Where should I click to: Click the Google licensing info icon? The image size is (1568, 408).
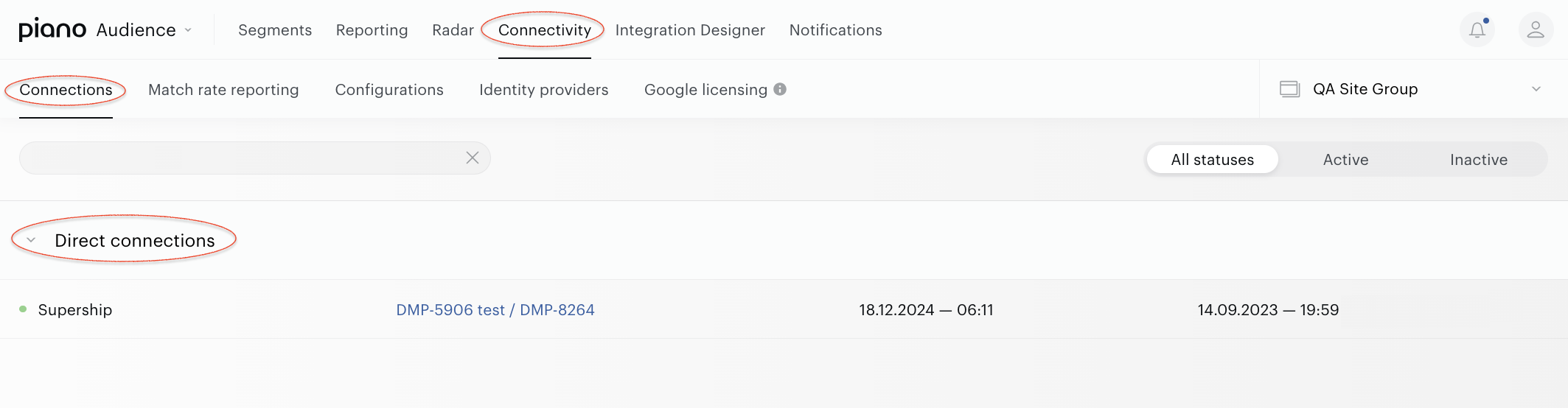pyautogui.click(x=780, y=89)
